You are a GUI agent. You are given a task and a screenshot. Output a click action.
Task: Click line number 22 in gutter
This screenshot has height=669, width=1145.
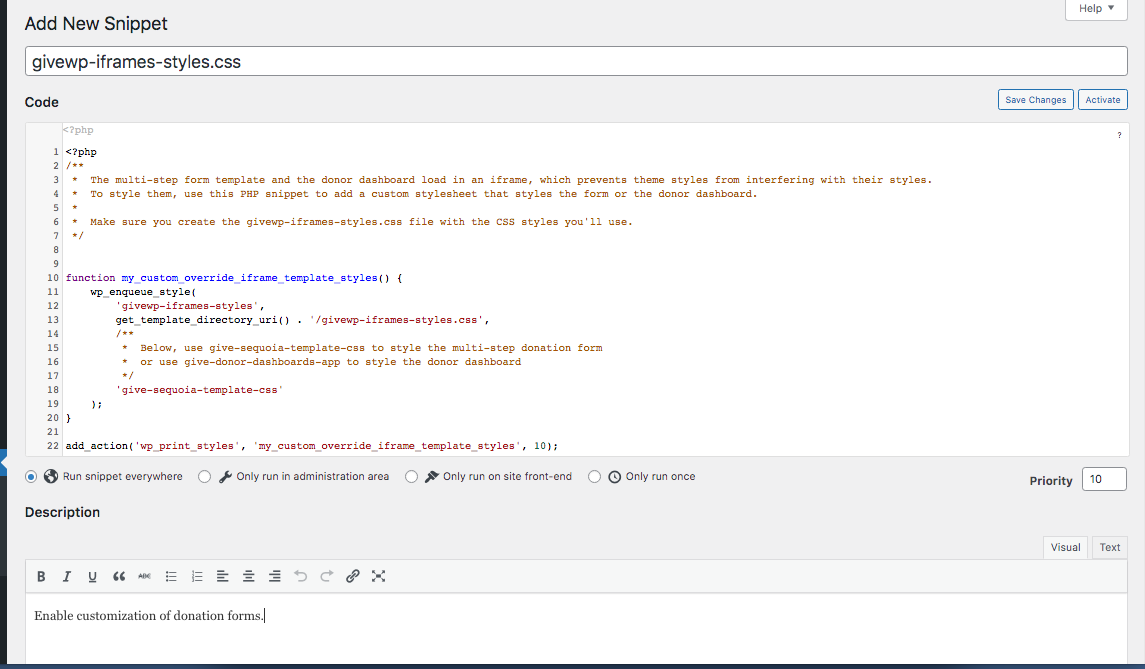pos(53,446)
